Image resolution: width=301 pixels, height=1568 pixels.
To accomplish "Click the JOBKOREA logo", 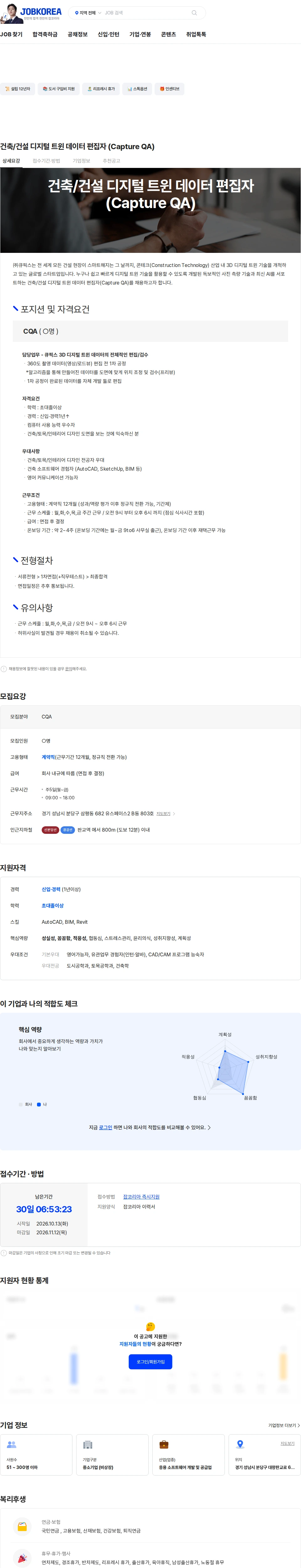I will click(41, 12).
